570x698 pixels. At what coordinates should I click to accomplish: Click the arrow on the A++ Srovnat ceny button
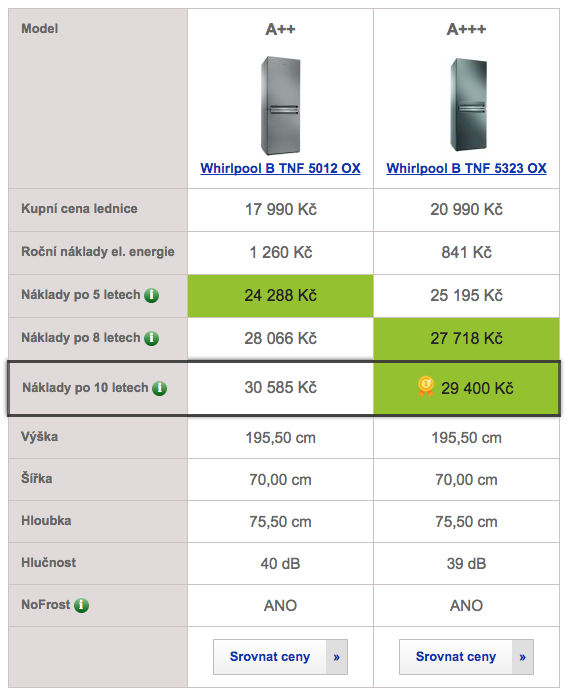coord(337,657)
